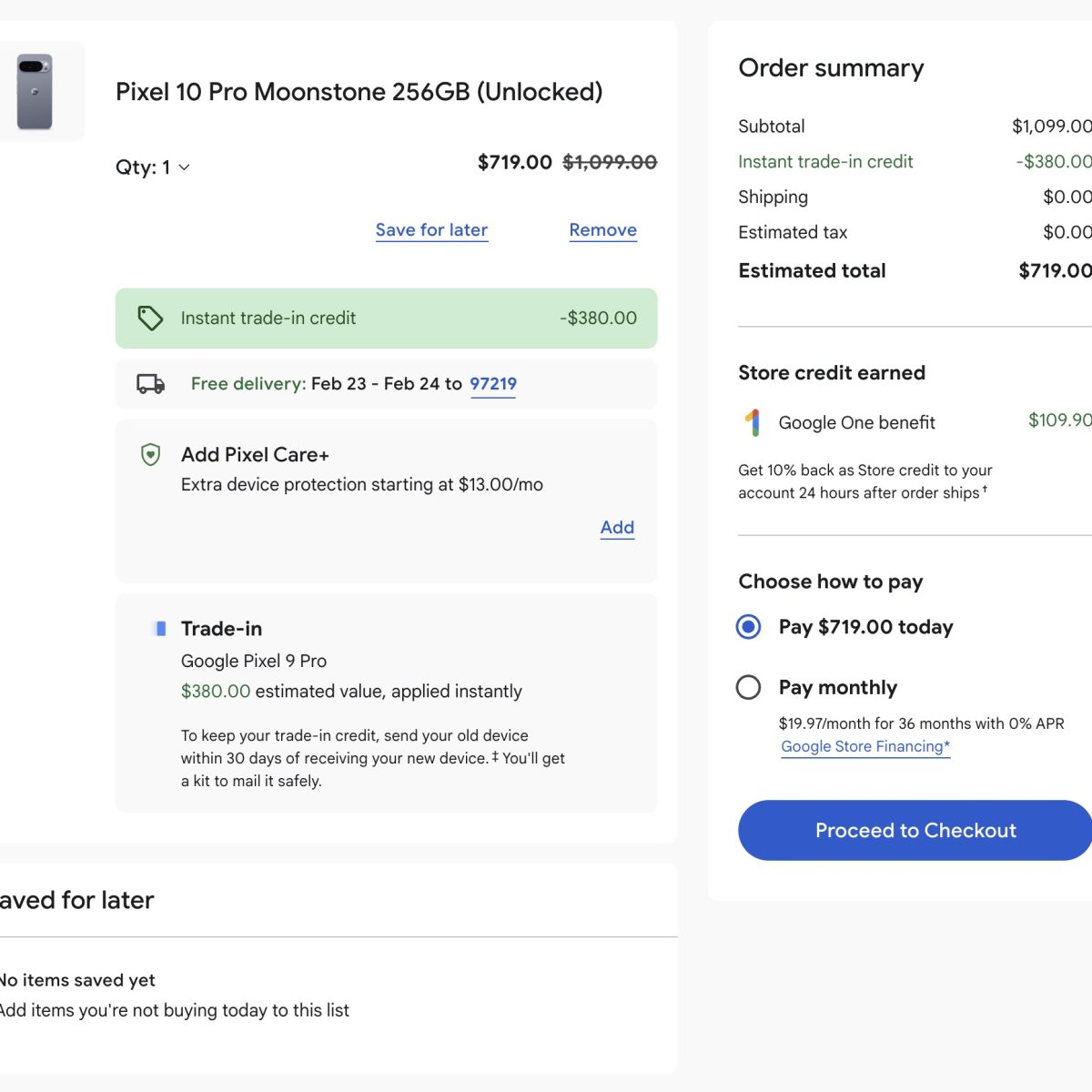The width and height of the screenshot is (1092, 1092).
Task: Change delivery ZIP code 97219
Action: click(x=492, y=384)
